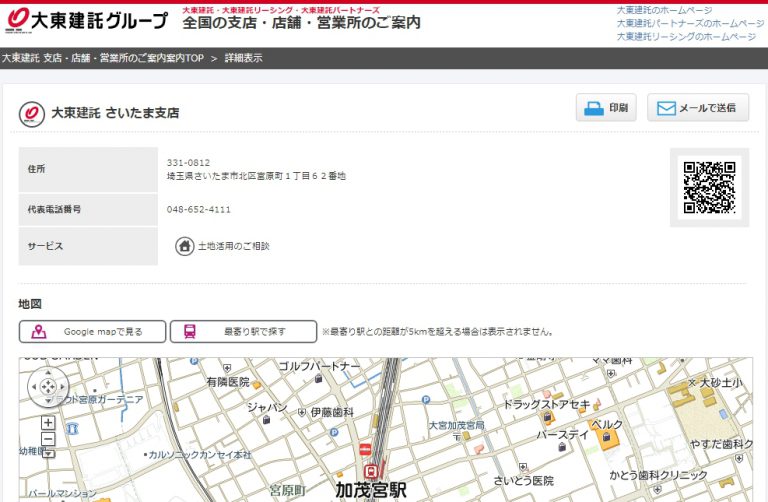The height and width of the screenshot is (502, 768).
Task: Open location with Google mapで見る
Action: click(92, 331)
